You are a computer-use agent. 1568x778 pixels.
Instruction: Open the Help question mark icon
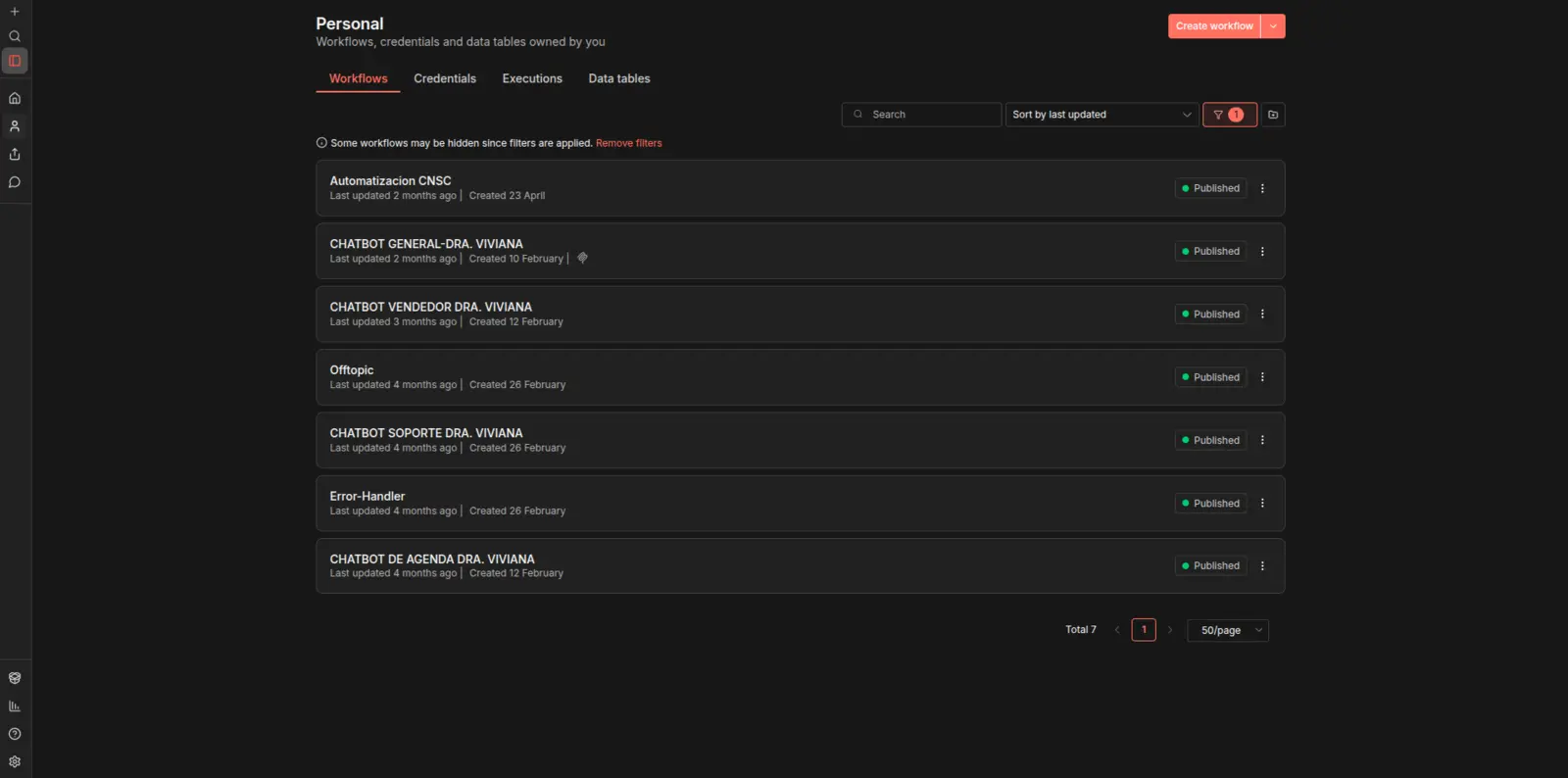click(15, 734)
